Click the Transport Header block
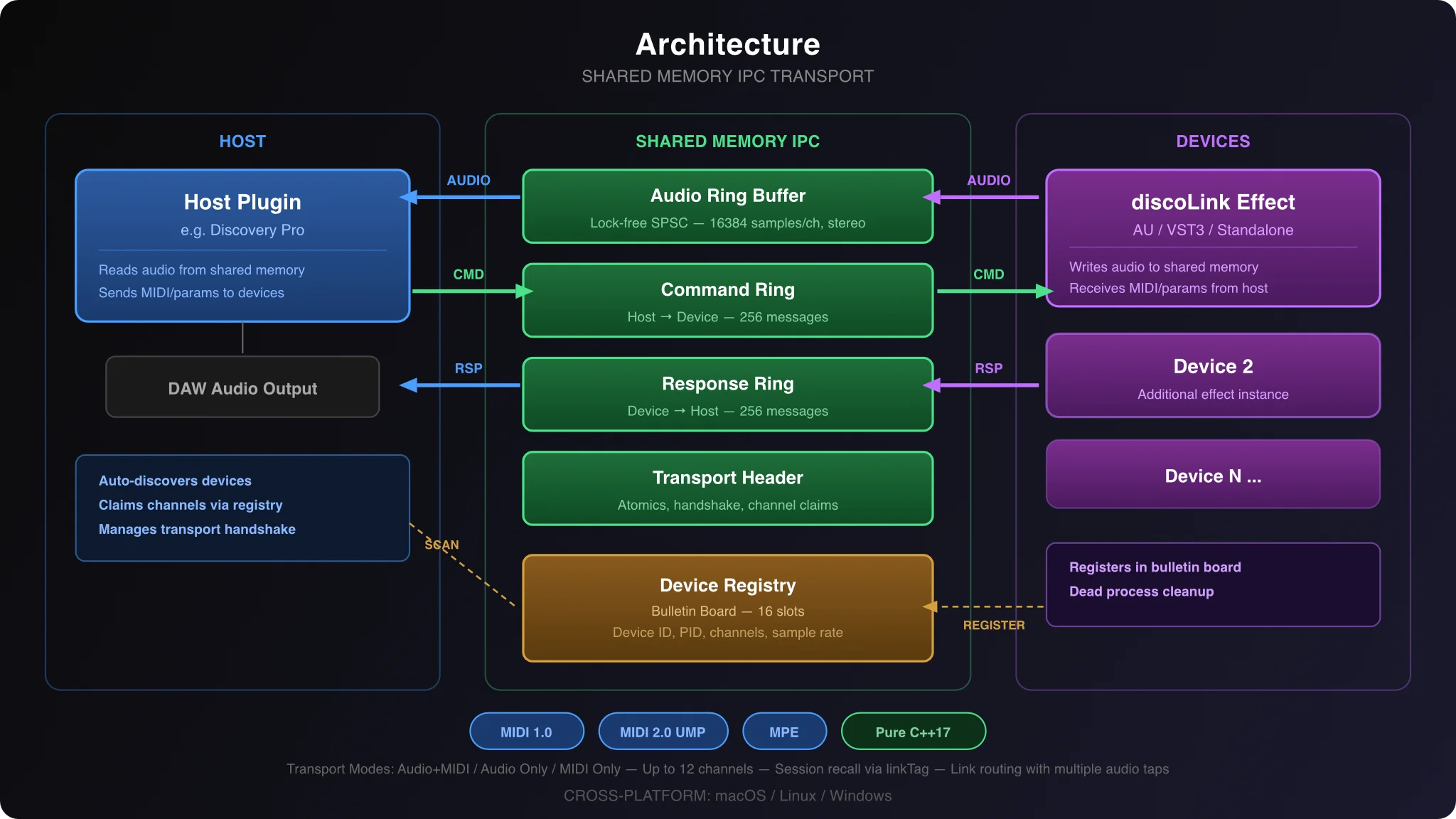This screenshot has width=1456, height=819. [x=727, y=488]
